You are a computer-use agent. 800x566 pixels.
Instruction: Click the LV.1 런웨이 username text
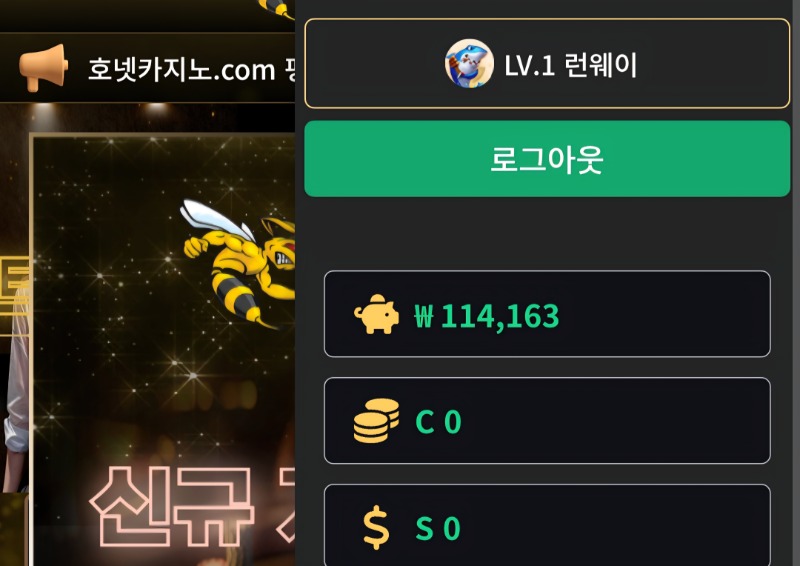pos(570,65)
